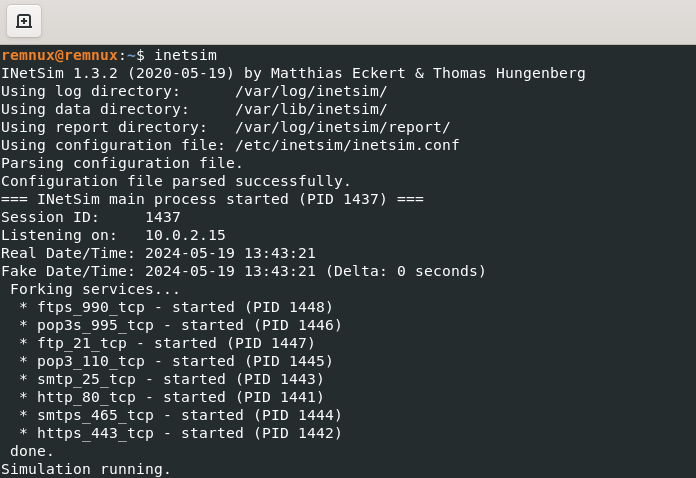Click the typed inetsim command
The image size is (696, 478).
click(185, 55)
